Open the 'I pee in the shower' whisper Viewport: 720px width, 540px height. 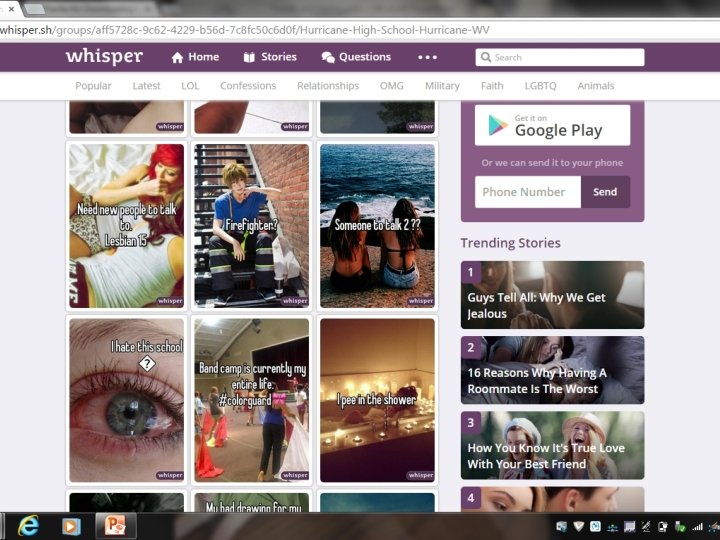[377, 400]
